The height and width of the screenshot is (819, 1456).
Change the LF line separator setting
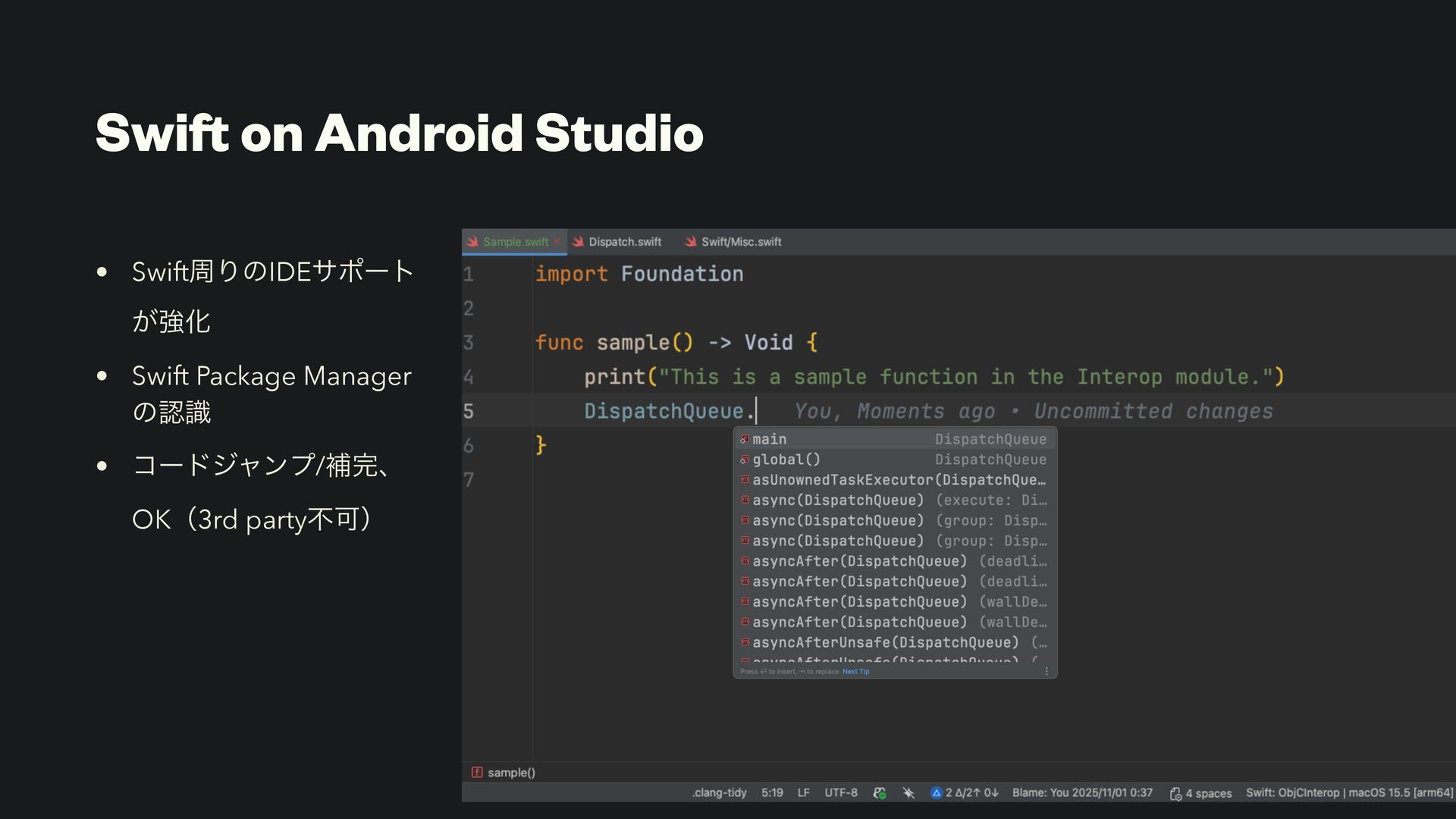pos(803,793)
